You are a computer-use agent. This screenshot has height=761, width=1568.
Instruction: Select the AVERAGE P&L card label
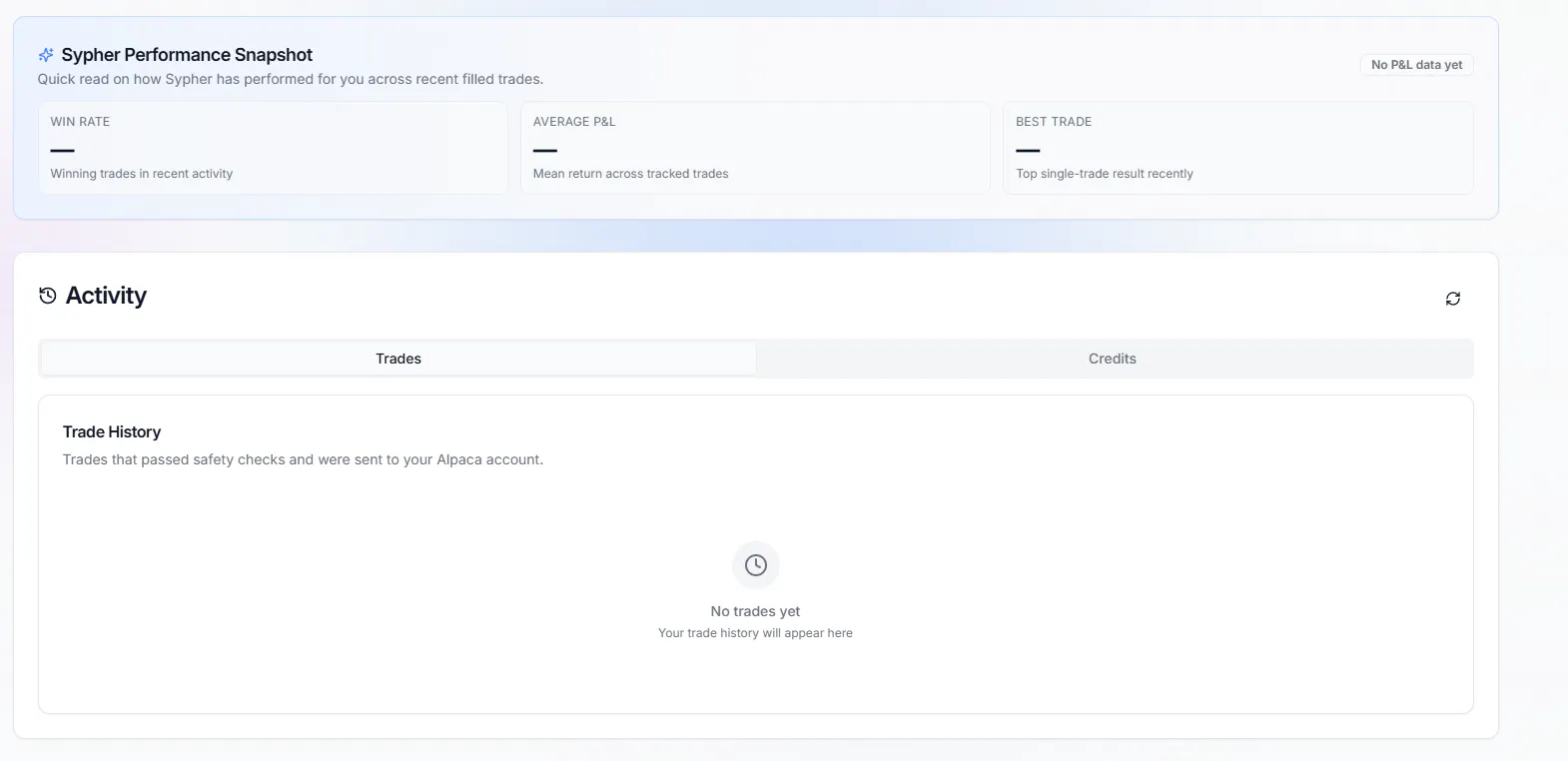tap(574, 122)
